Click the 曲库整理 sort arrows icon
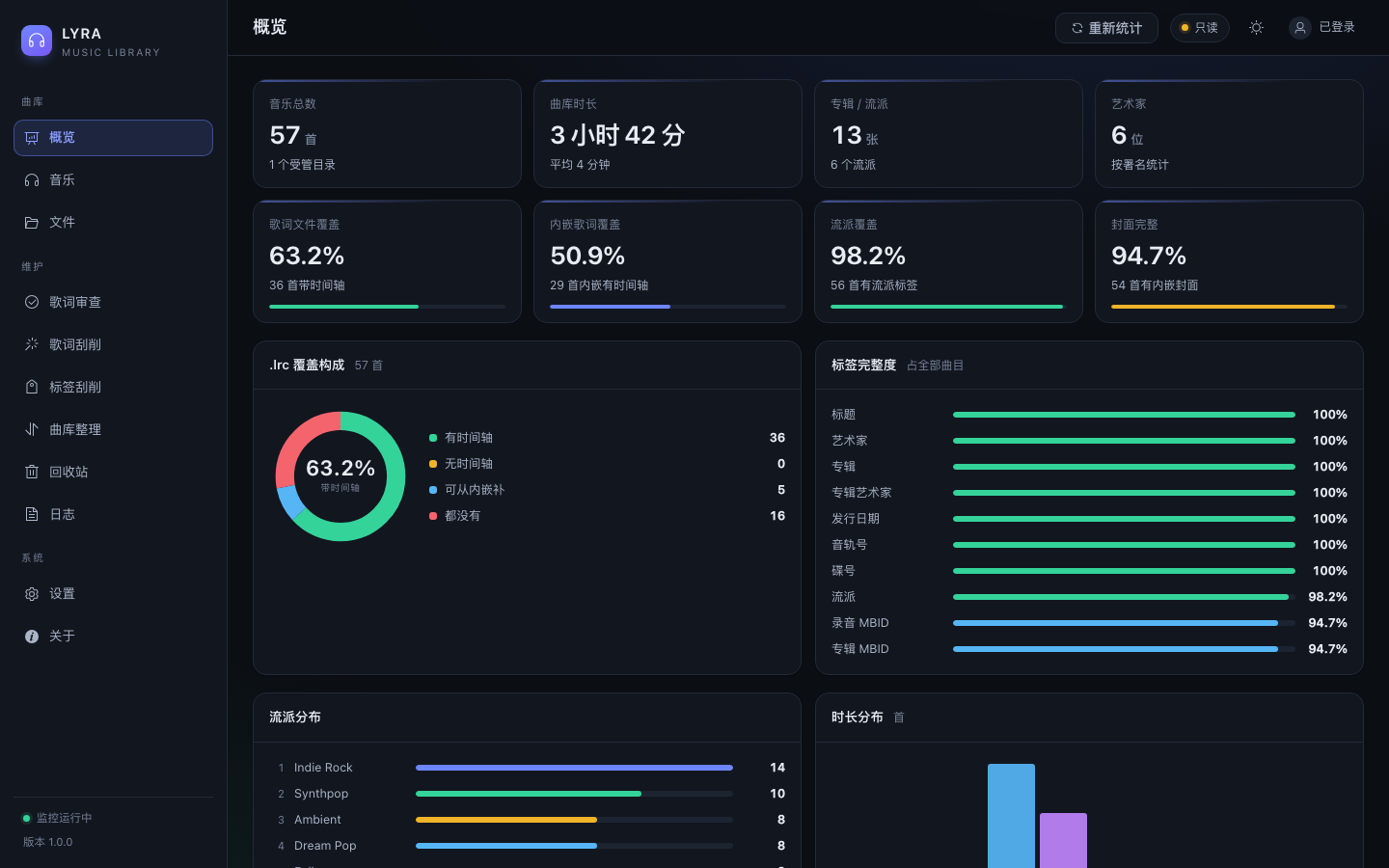 click(x=32, y=429)
